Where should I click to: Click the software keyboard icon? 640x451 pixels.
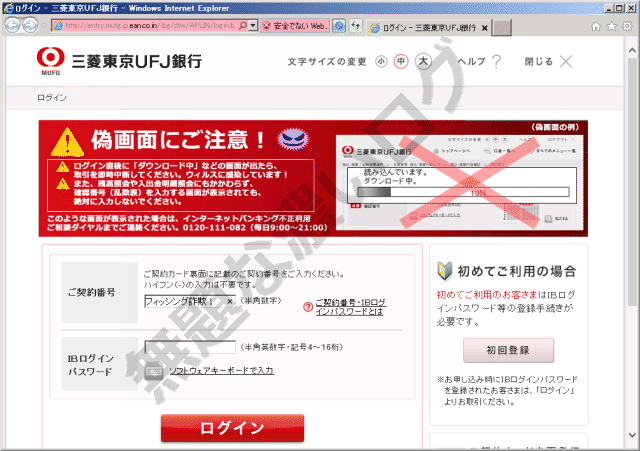[154, 371]
